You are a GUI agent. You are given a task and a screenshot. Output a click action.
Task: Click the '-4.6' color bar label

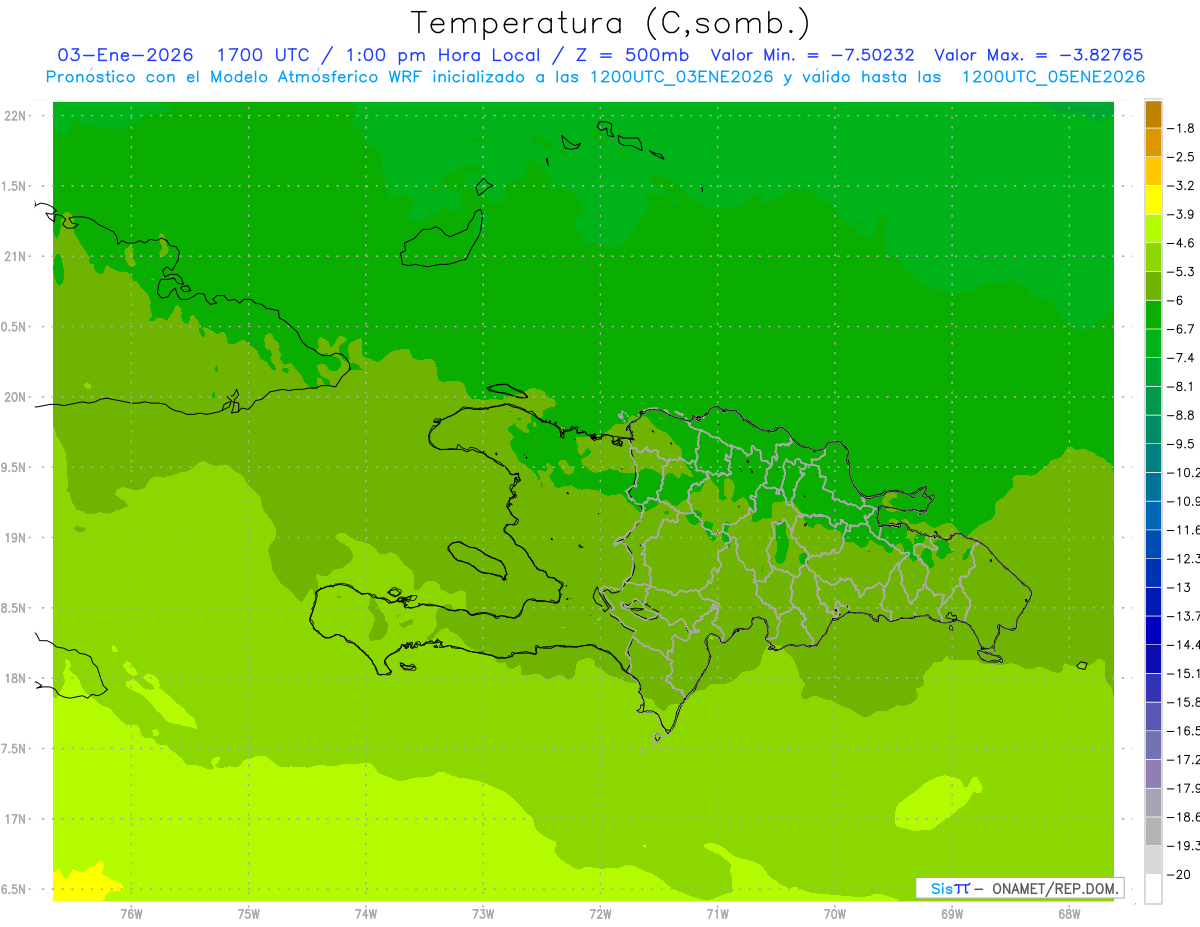click(1183, 243)
